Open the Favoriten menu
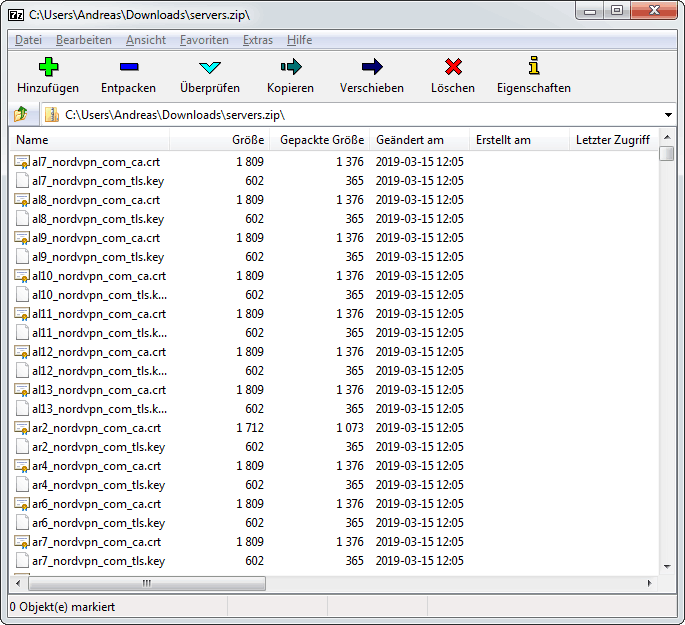This screenshot has height=625, width=685. pos(204,40)
